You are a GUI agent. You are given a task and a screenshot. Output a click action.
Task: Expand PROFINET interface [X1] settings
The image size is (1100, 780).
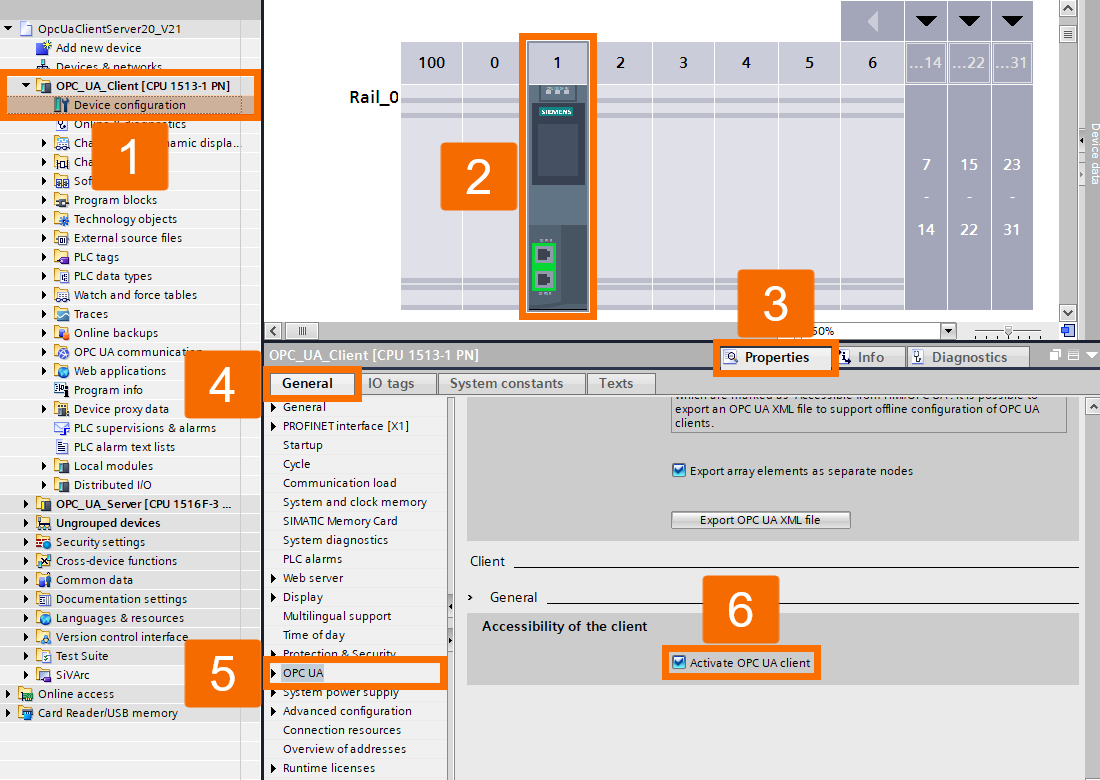[x=274, y=426]
